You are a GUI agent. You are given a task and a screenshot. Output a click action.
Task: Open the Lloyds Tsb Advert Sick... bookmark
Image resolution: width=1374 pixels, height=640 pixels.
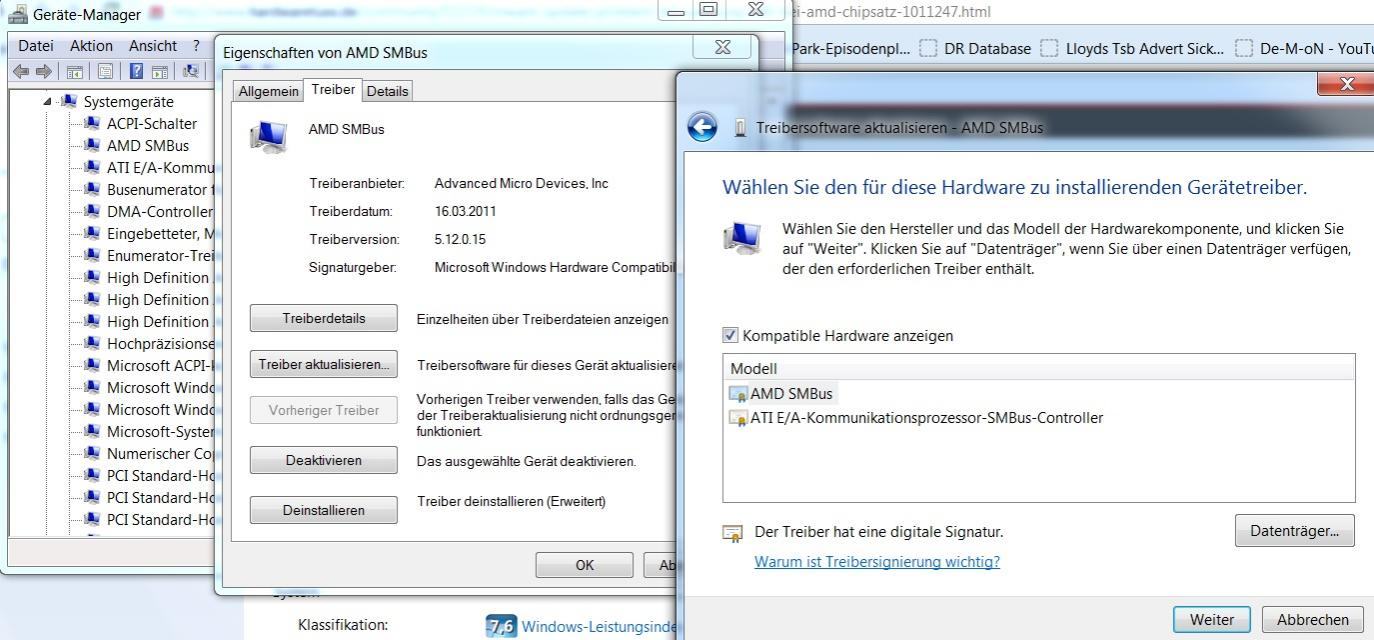[x=1133, y=48]
